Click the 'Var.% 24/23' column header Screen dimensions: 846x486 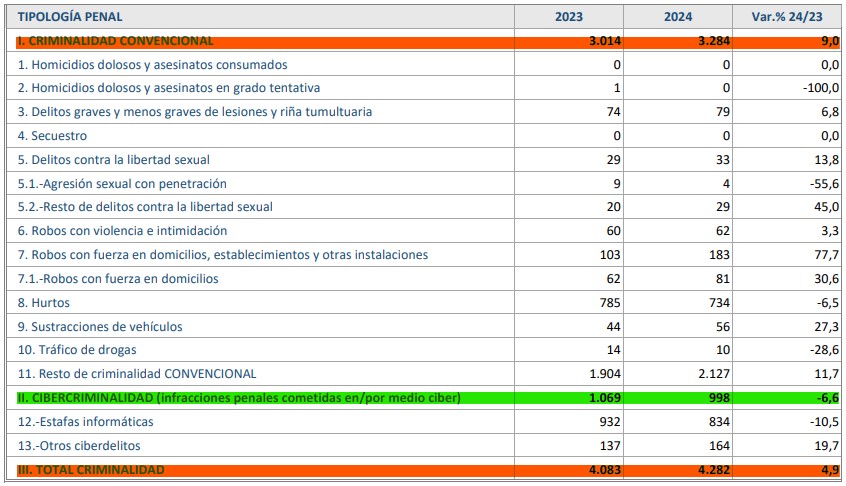(787, 17)
